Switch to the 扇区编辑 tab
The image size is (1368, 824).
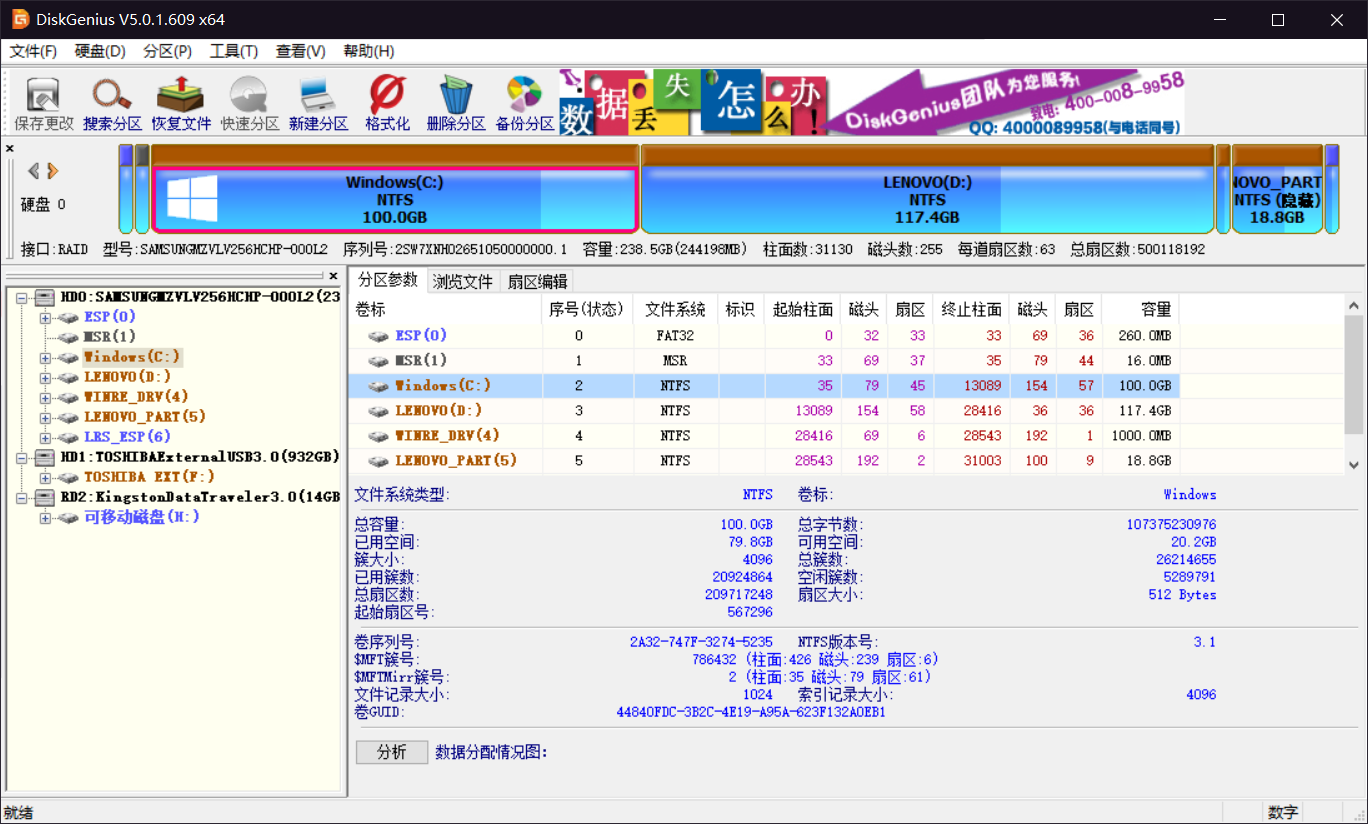pos(538,282)
